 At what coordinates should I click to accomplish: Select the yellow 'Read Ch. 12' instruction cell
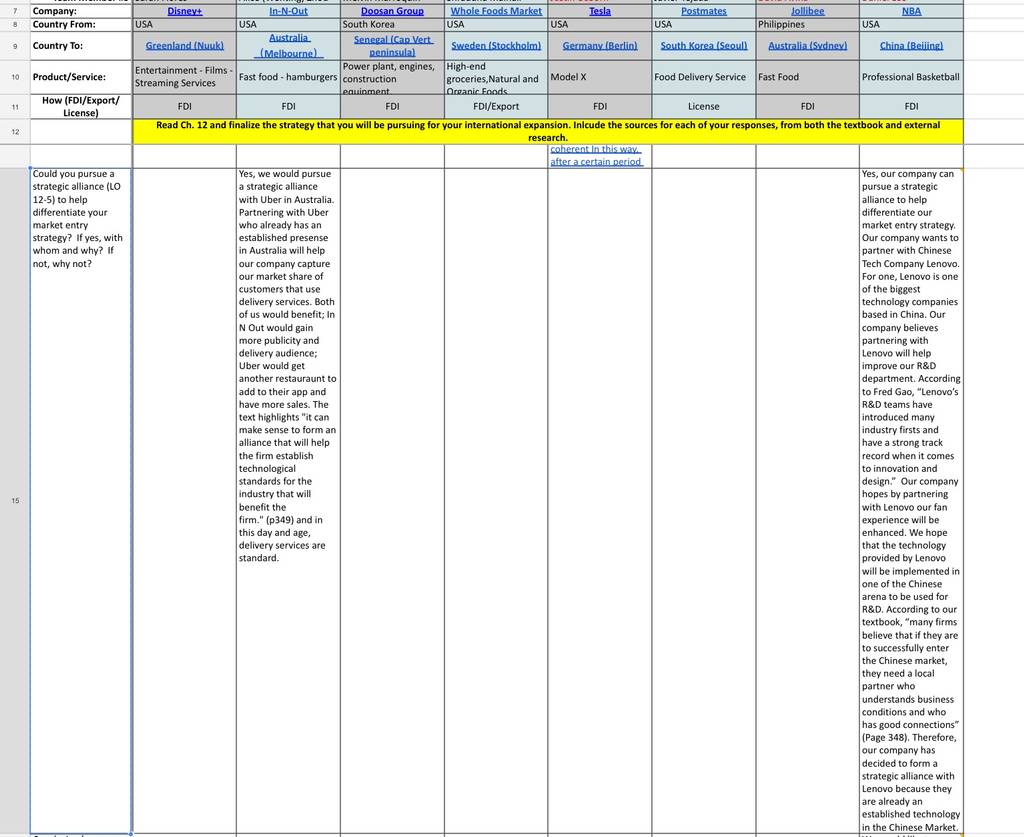click(548, 131)
